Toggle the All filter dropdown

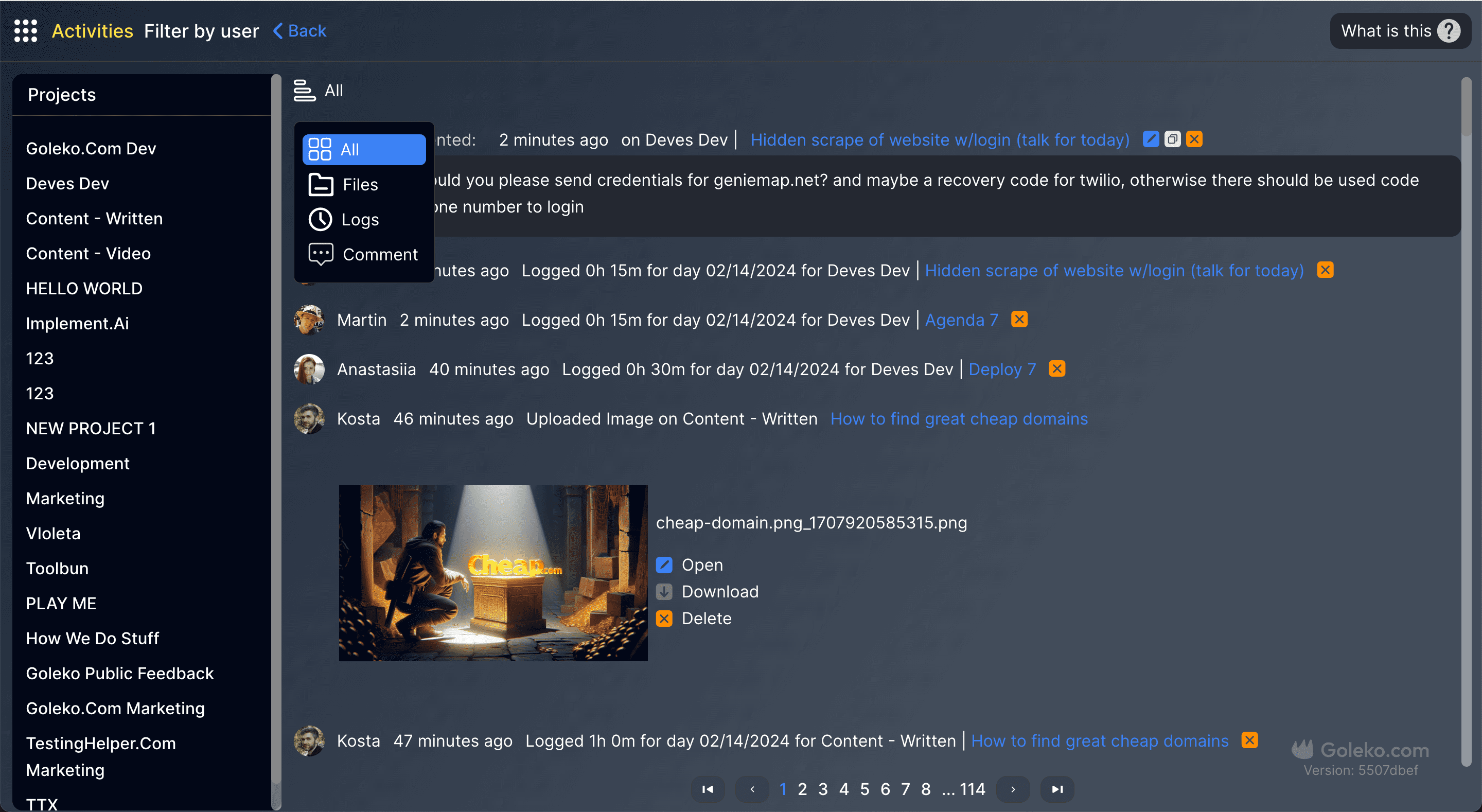tap(318, 91)
